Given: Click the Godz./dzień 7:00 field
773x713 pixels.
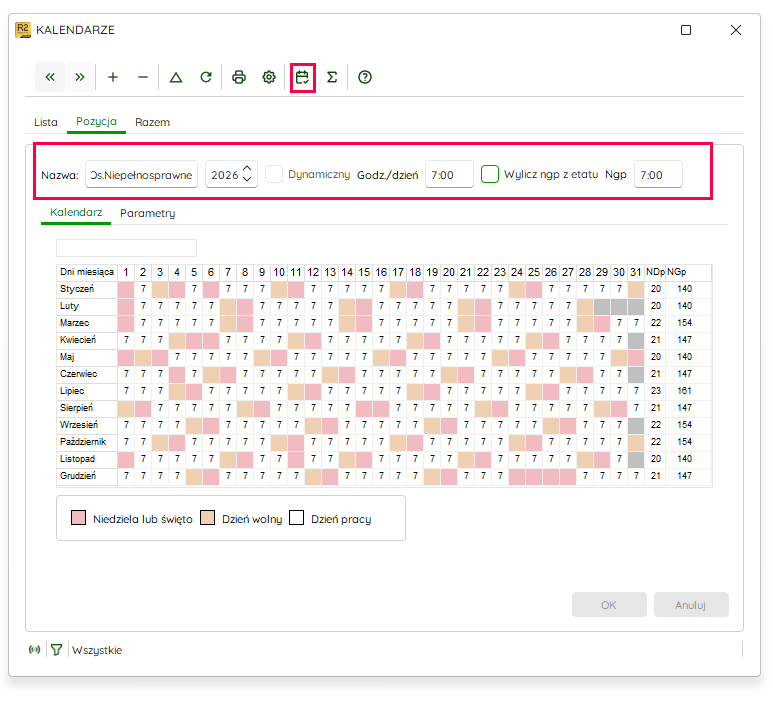Looking at the screenshot, I should click(449, 175).
